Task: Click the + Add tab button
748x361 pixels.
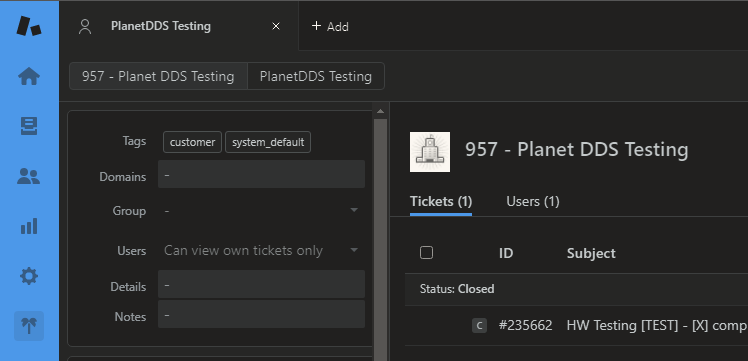Action: (x=330, y=26)
